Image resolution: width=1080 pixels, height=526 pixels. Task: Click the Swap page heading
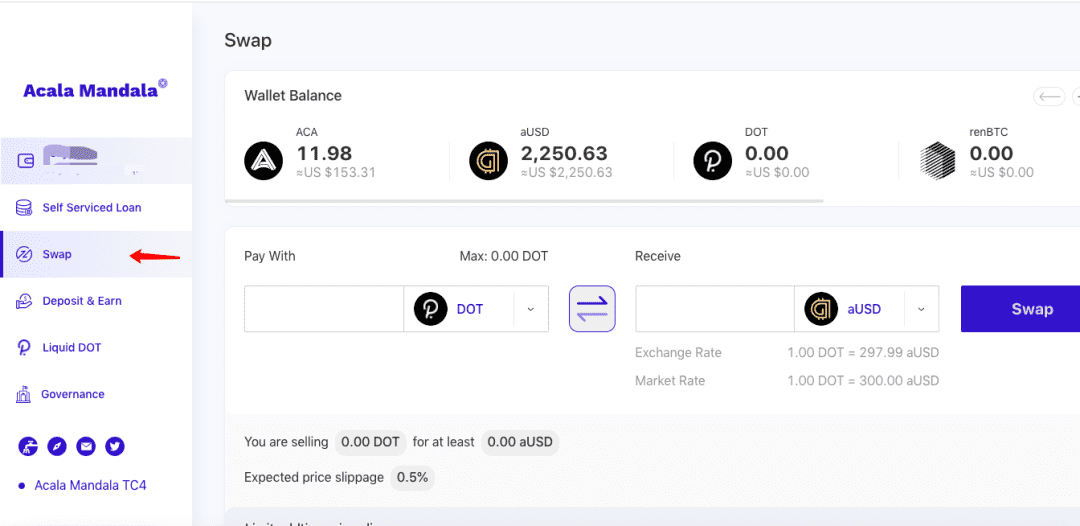click(x=248, y=41)
